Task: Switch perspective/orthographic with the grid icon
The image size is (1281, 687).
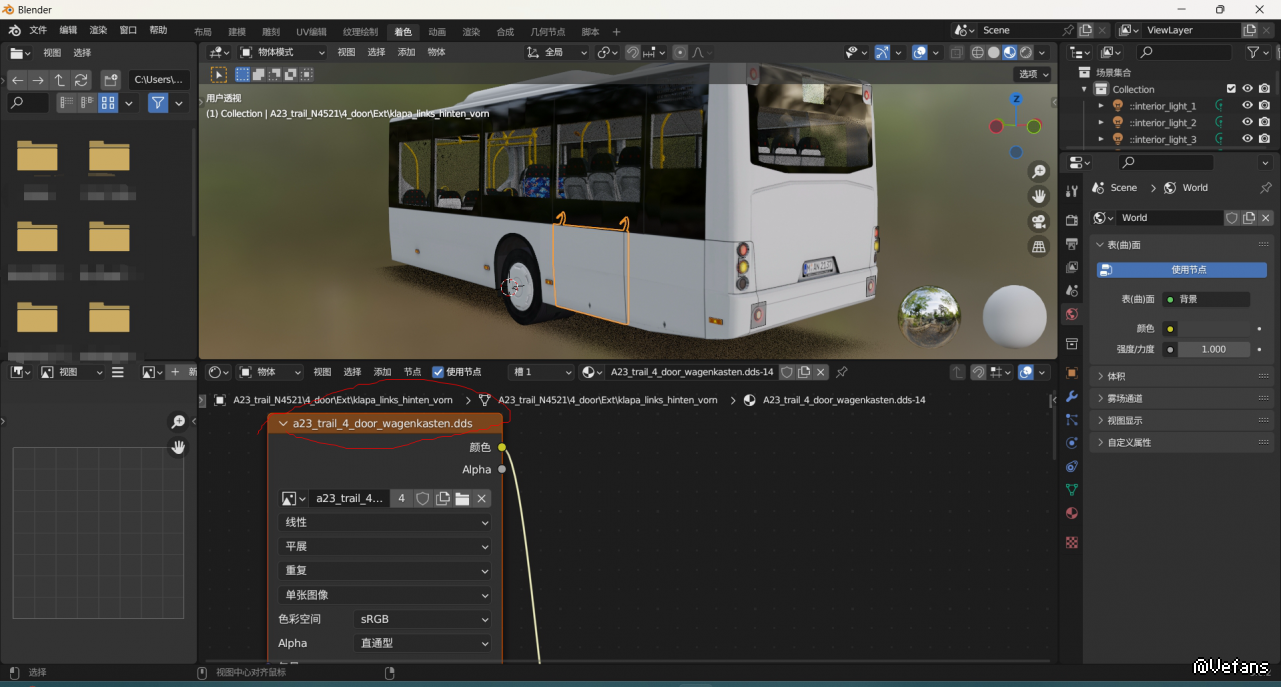Action: pyautogui.click(x=1039, y=246)
